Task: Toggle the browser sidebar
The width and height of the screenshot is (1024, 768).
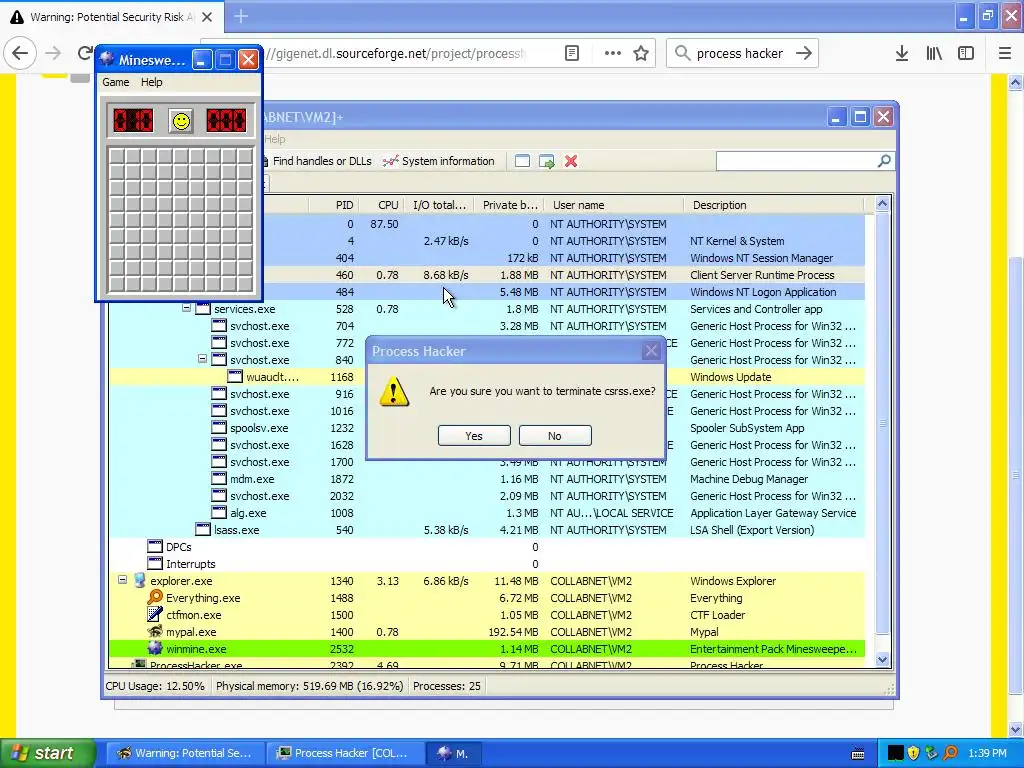Action: pyautogui.click(x=966, y=54)
